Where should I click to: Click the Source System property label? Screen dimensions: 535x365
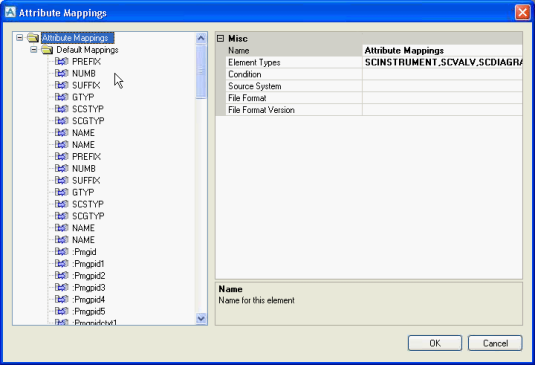tap(255, 86)
